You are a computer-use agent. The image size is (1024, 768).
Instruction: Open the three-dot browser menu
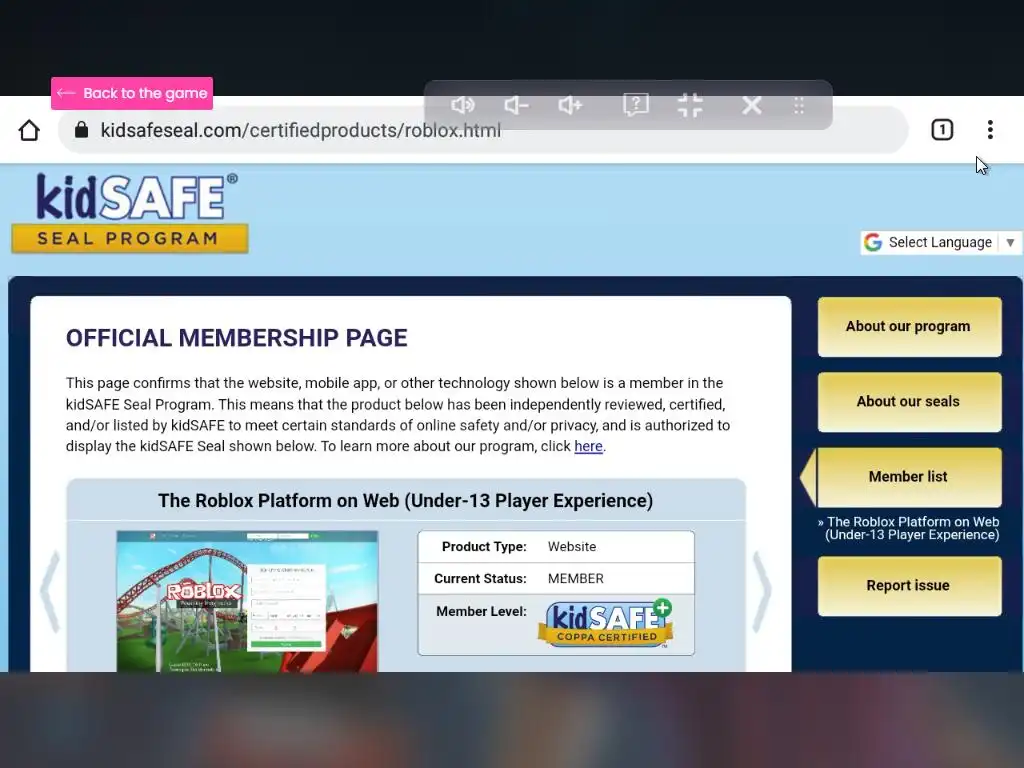coord(990,130)
